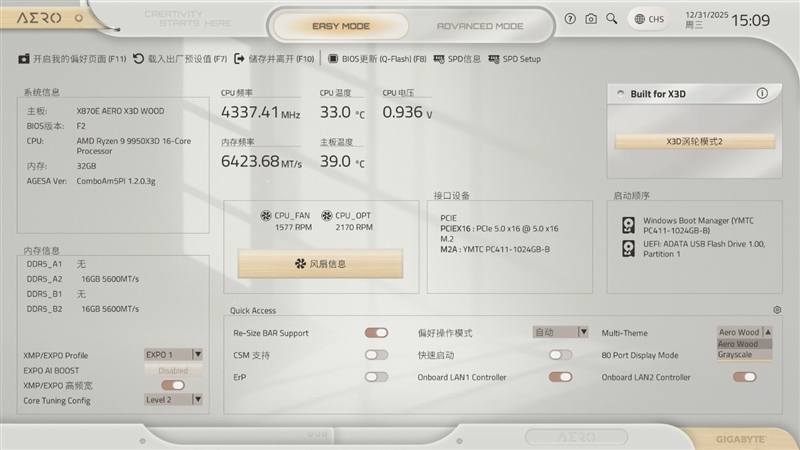Select Grayscale theme option
Image resolution: width=800 pixels, height=450 pixels.
(x=744, y=354)
